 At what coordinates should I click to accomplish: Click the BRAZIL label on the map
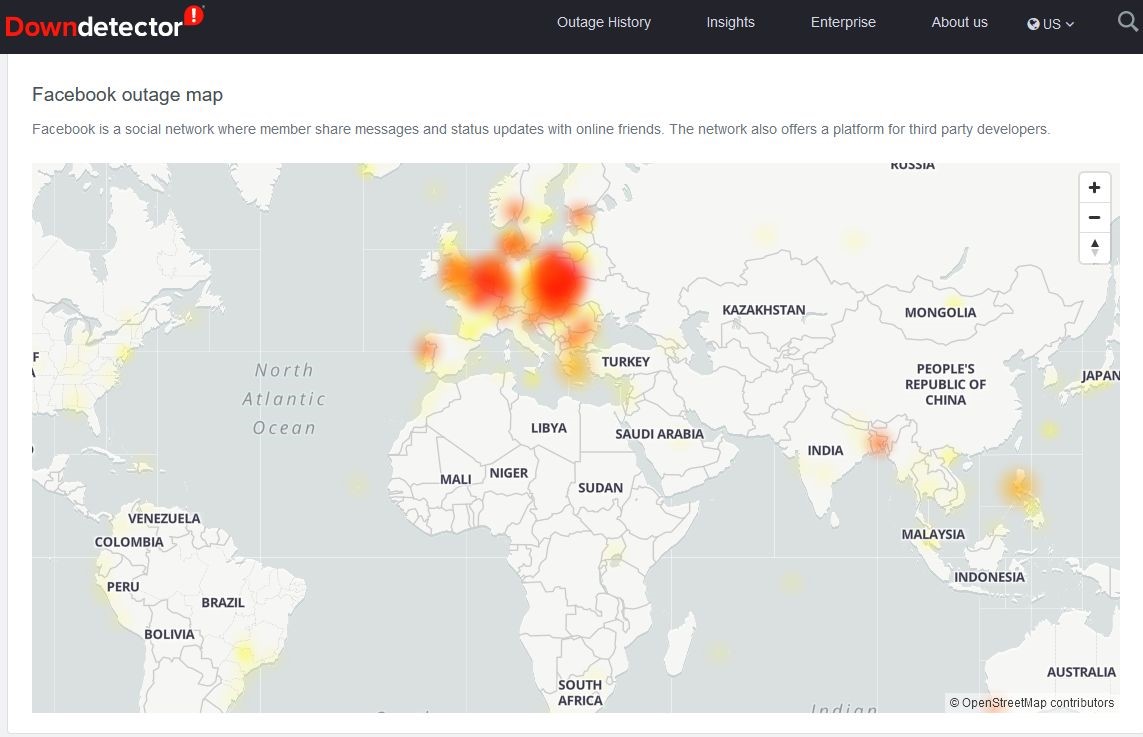pyautogui.click(x=223, y=603)
